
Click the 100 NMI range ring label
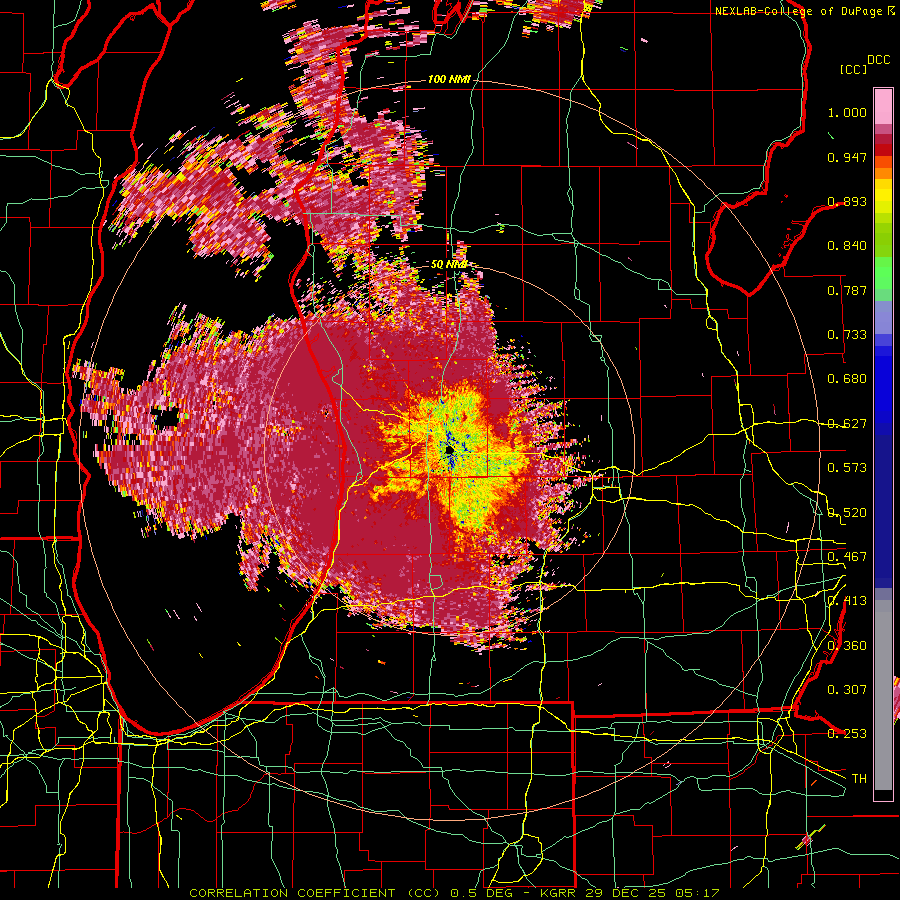(x=449, y=79)
